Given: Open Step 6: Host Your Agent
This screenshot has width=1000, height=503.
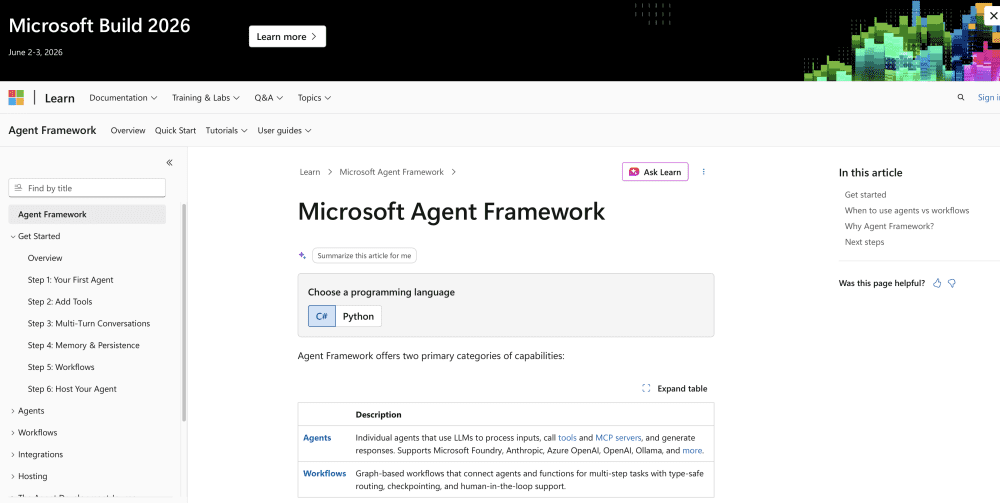Looking at the screenshot, I should (72, 389).
